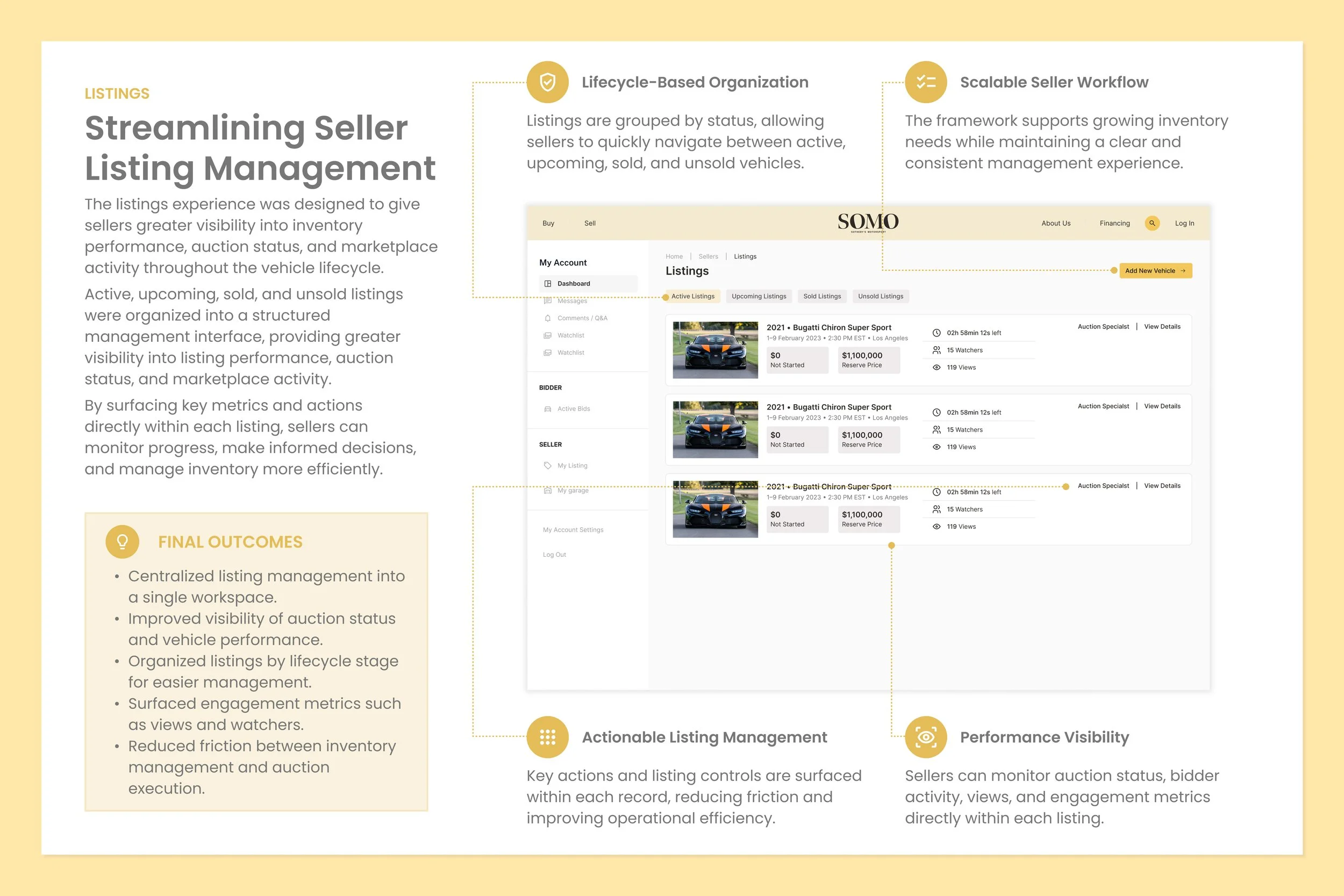Open Financing page
This screenshot has height=896, width=1344.
tap(1114, 224)
